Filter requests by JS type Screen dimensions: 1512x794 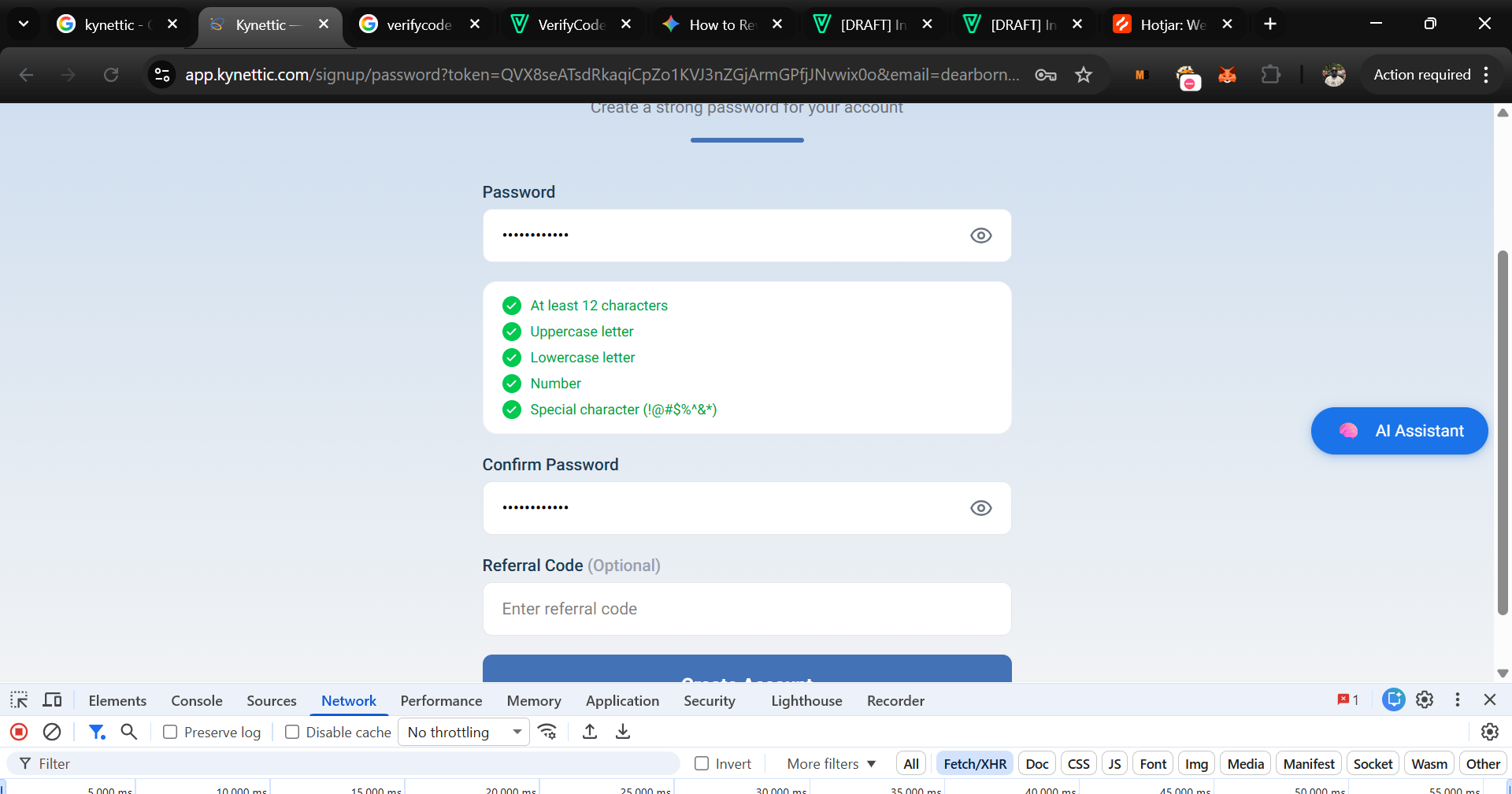1114,763
